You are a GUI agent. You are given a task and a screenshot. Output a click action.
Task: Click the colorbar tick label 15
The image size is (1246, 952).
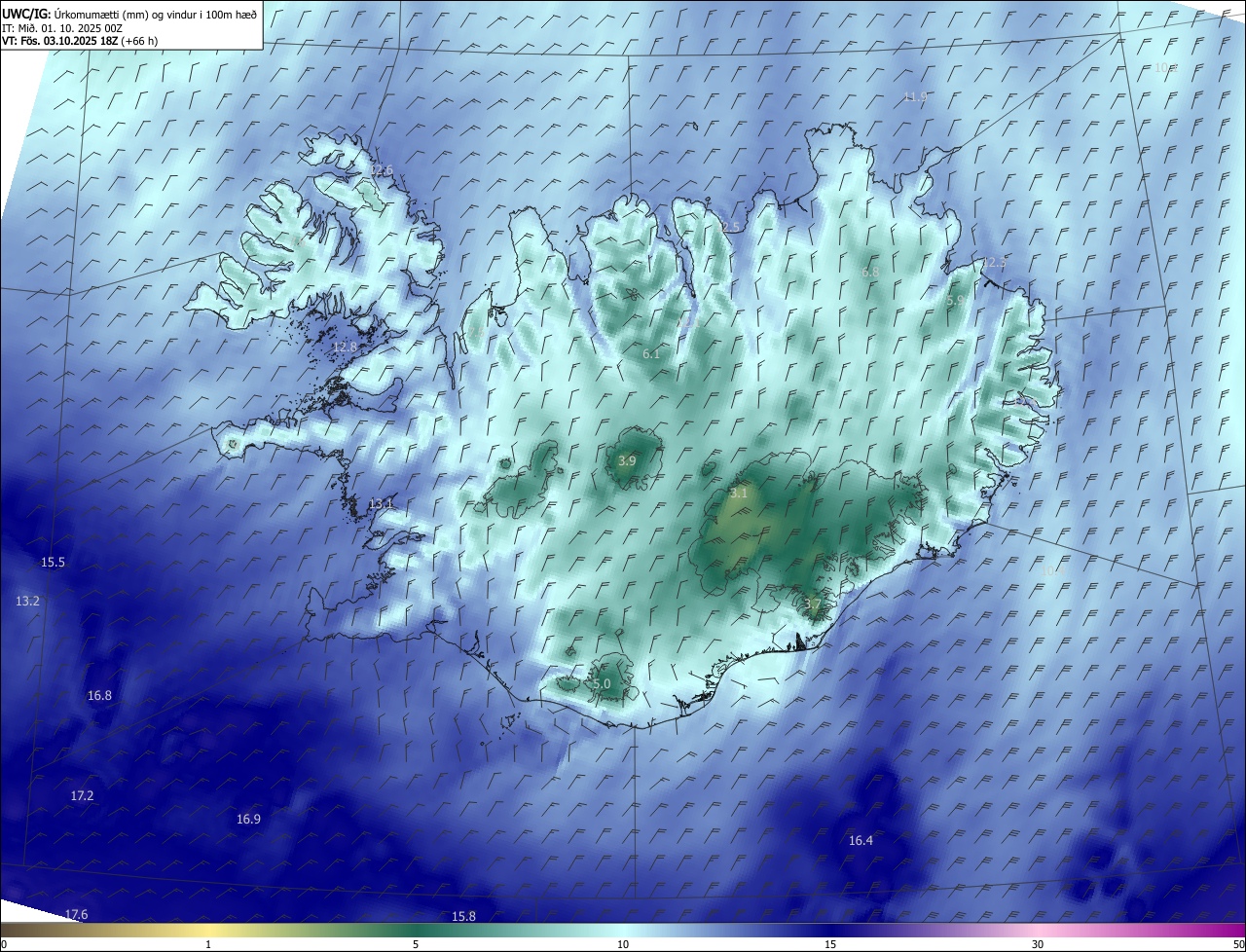(830, 944)
